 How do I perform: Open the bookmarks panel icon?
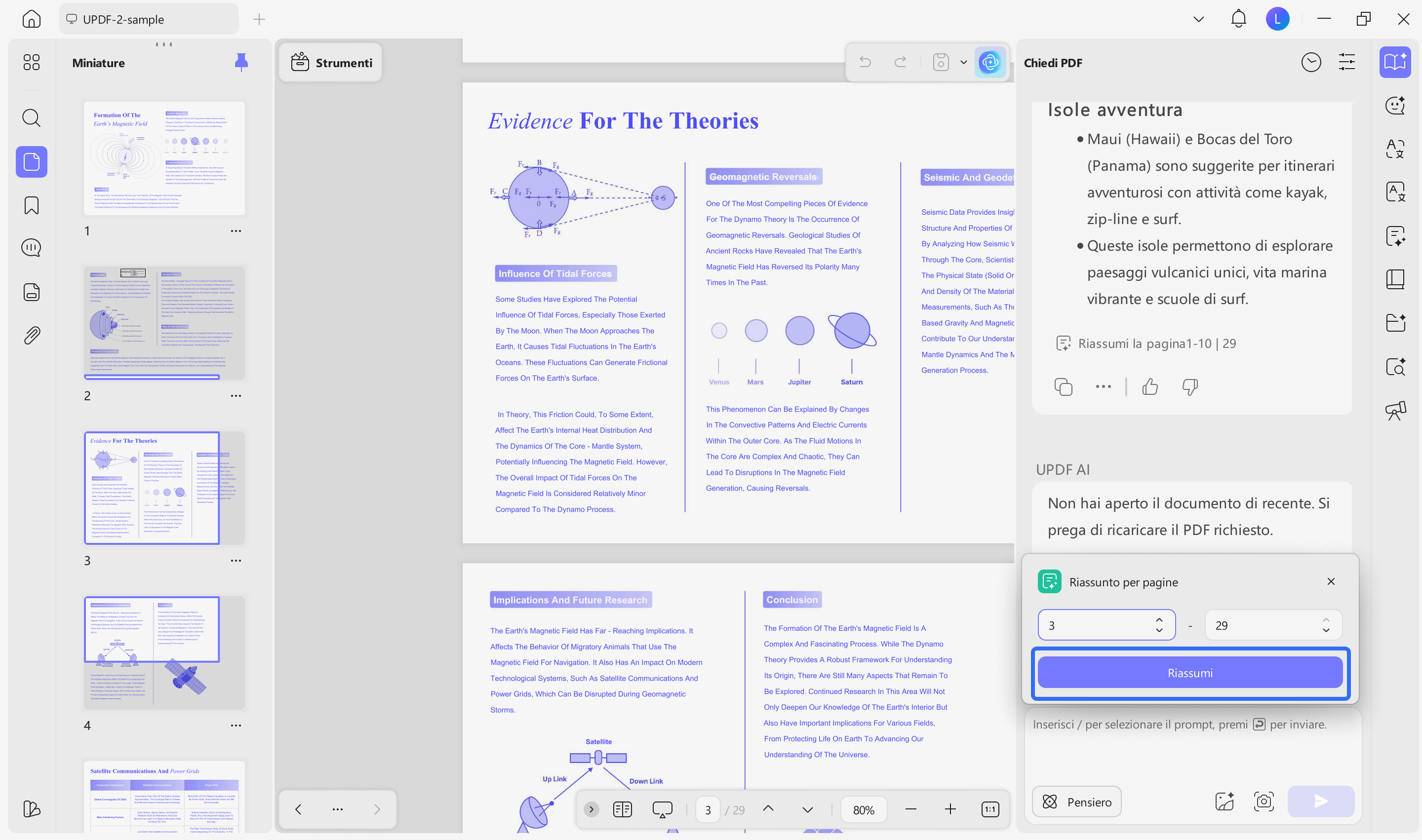31,205
